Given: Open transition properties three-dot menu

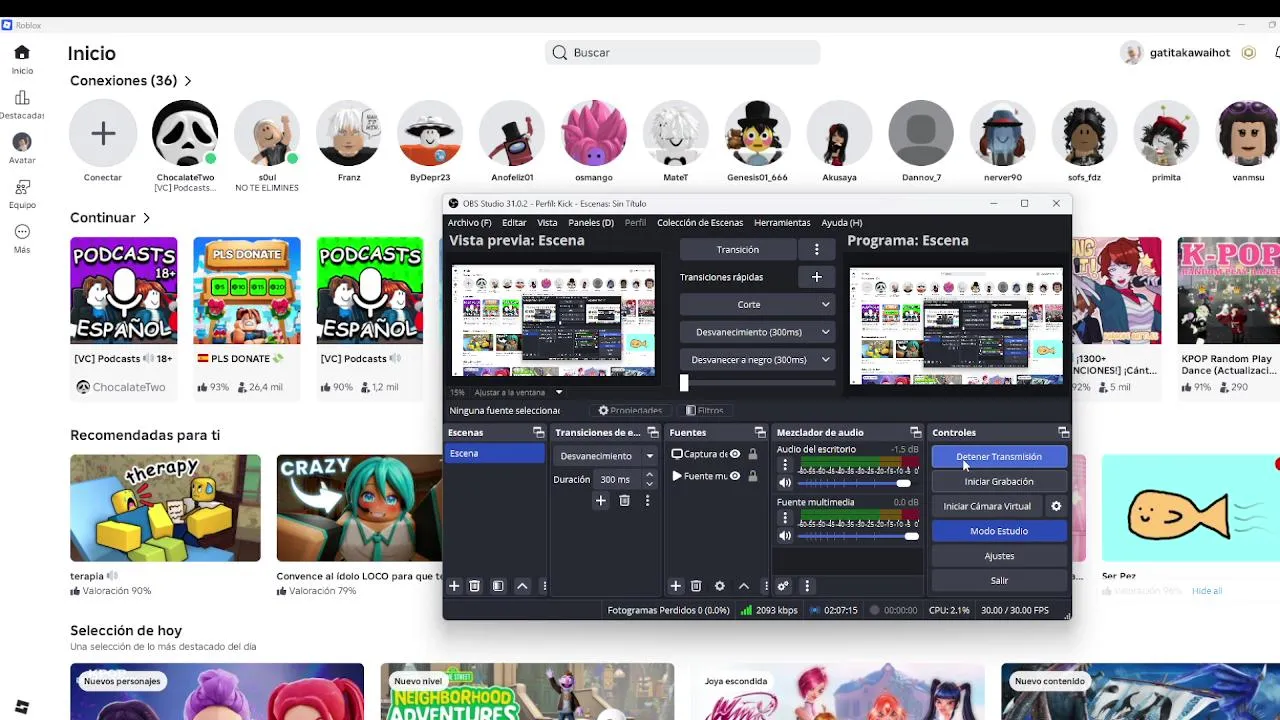Looking at the screenshot, I should pyautogui.click(x=647, y=500).
